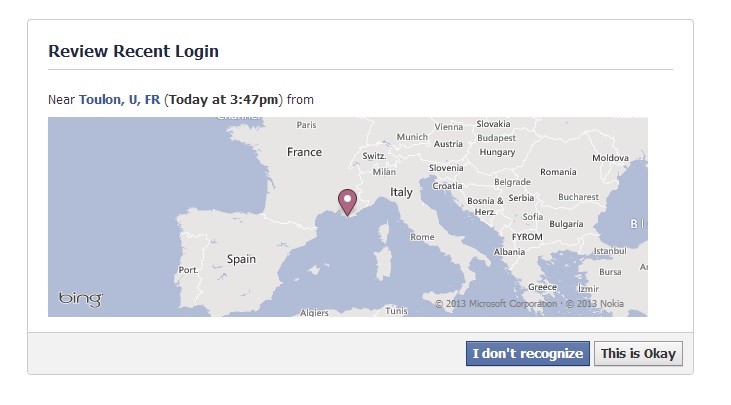Click the Romania label on the map

click(558, 172)
